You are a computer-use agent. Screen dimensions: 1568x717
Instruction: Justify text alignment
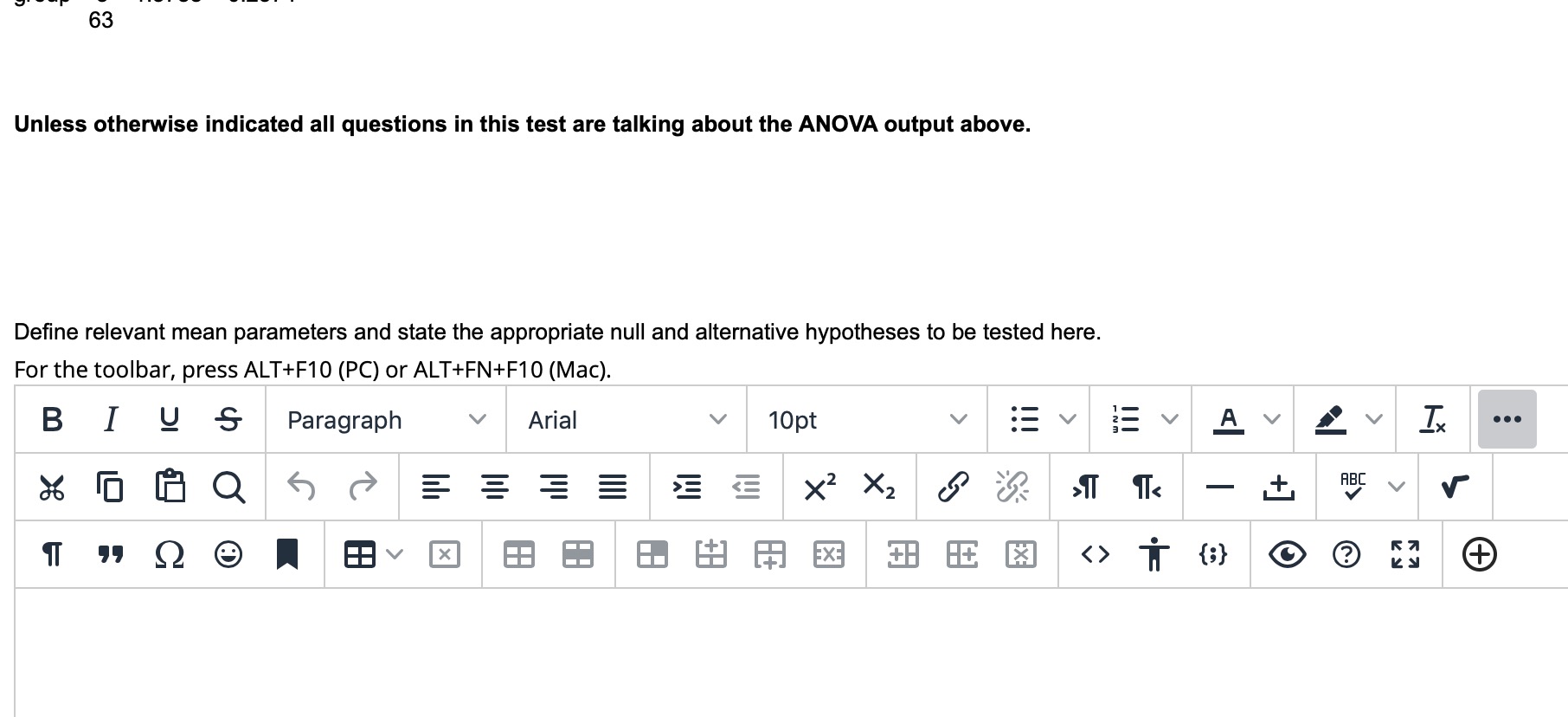tap(613, 488)
